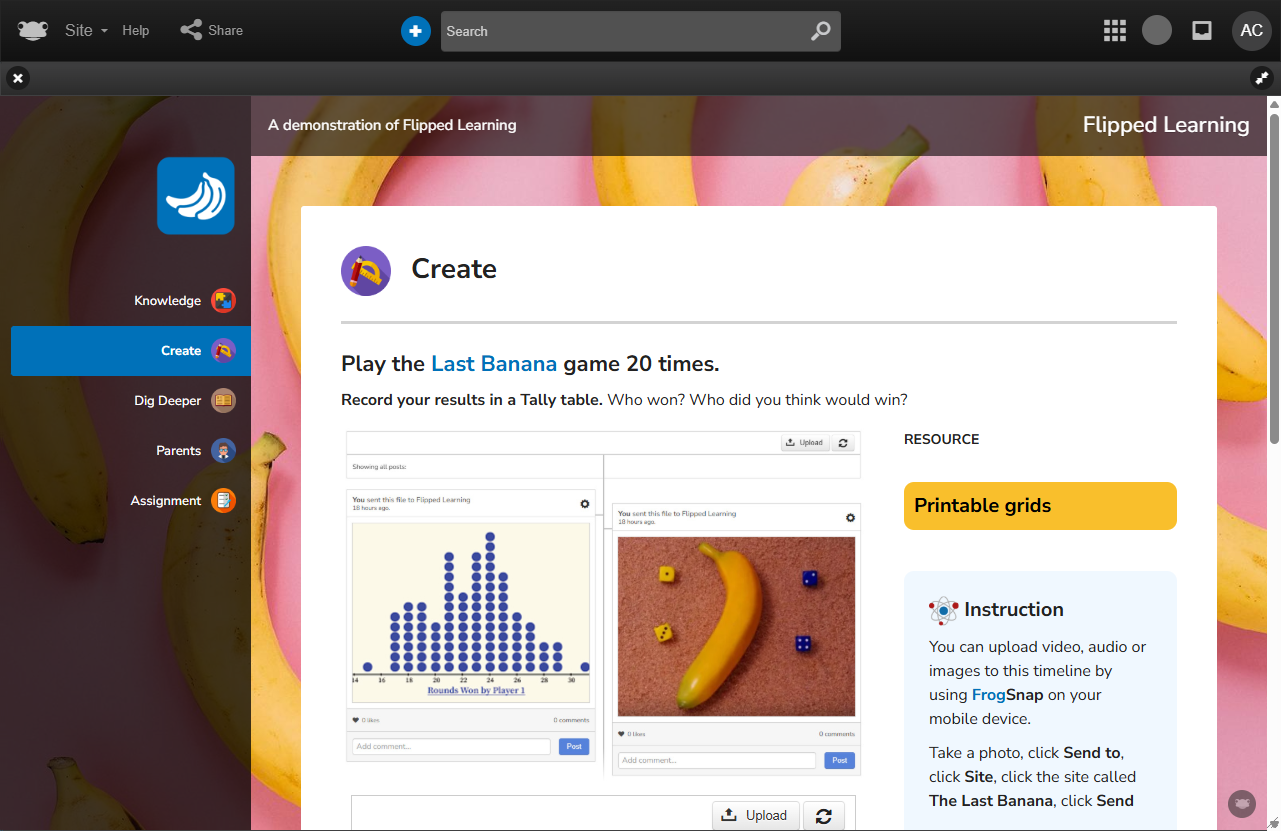The height and width of the screenshot is (831, 1281).
Task: Click the banana site logo tile
Action: coord(196,196)
